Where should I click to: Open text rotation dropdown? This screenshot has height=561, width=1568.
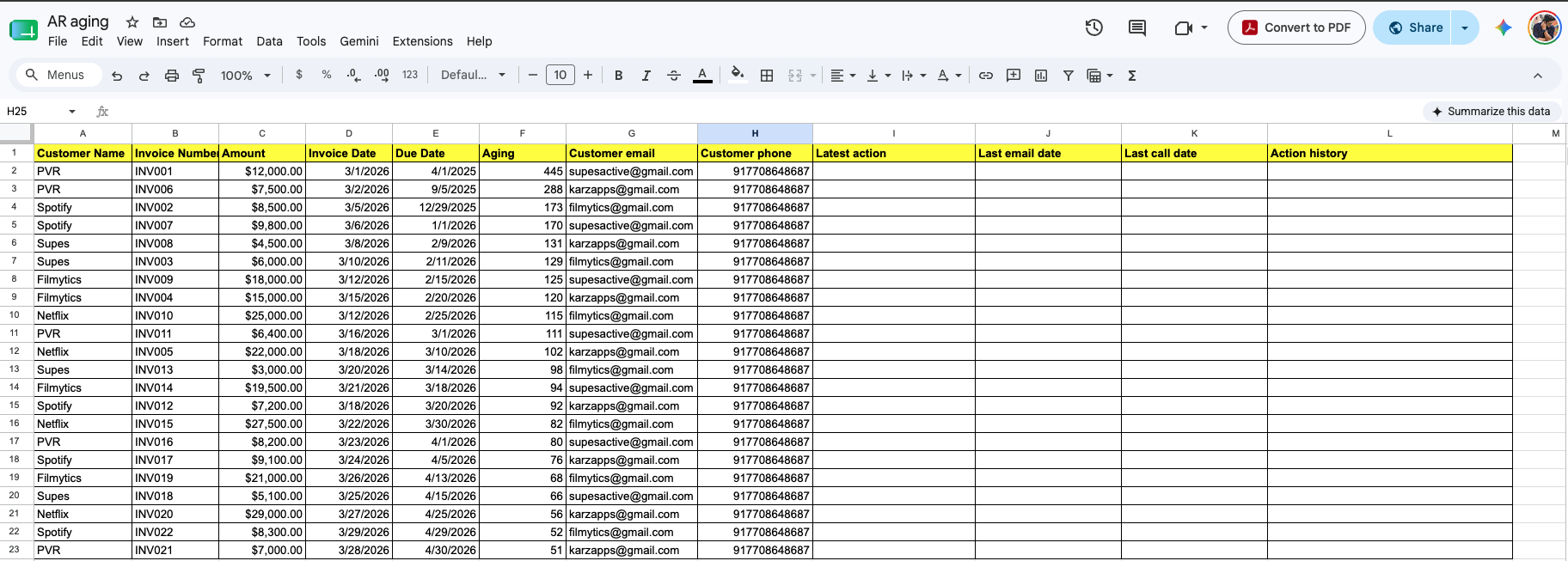[x=949, y=76]
